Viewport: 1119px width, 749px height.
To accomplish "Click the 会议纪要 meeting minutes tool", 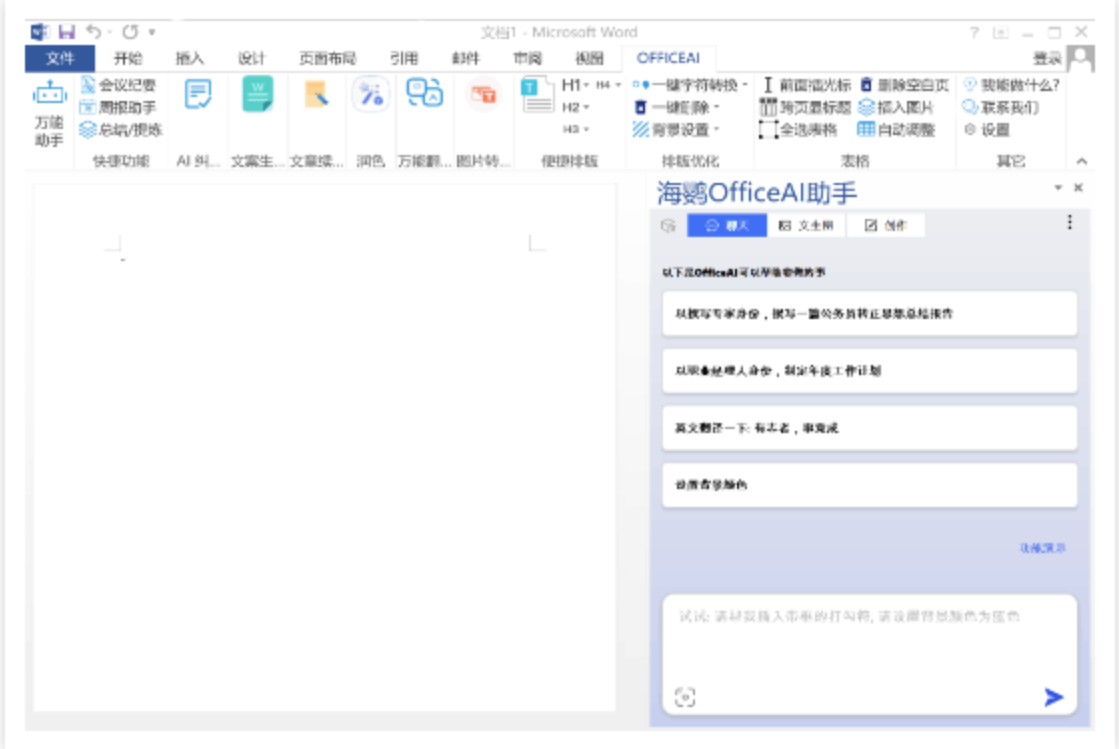I will (118, 85).
